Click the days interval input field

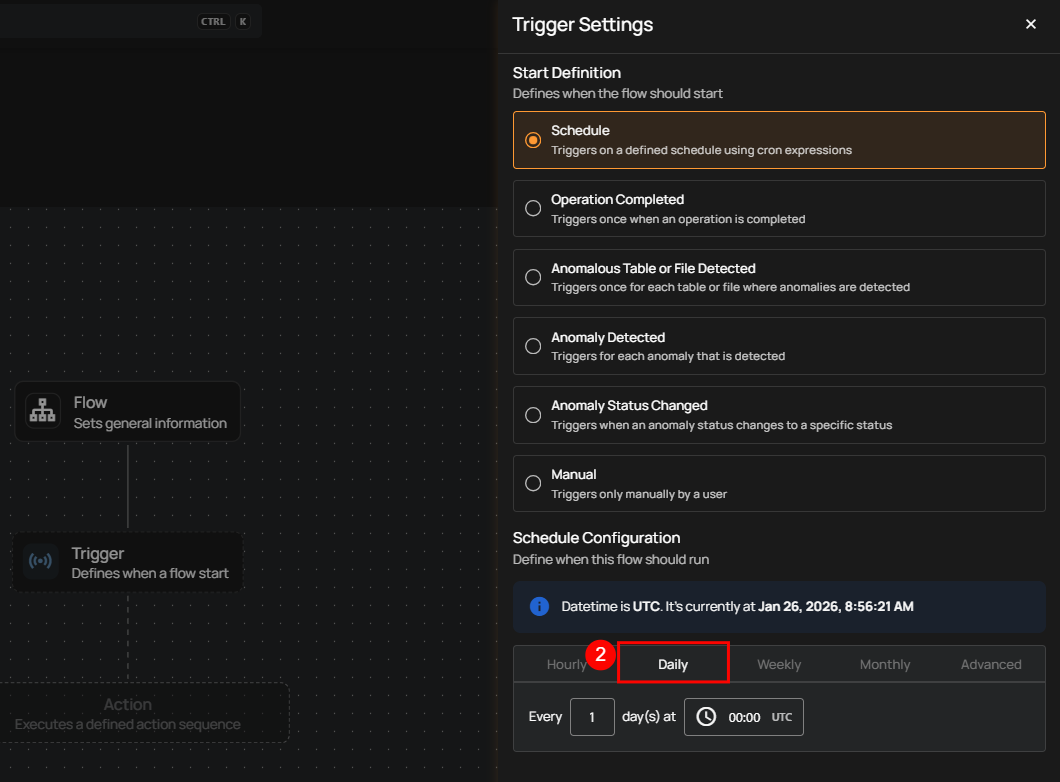[592, 717]
